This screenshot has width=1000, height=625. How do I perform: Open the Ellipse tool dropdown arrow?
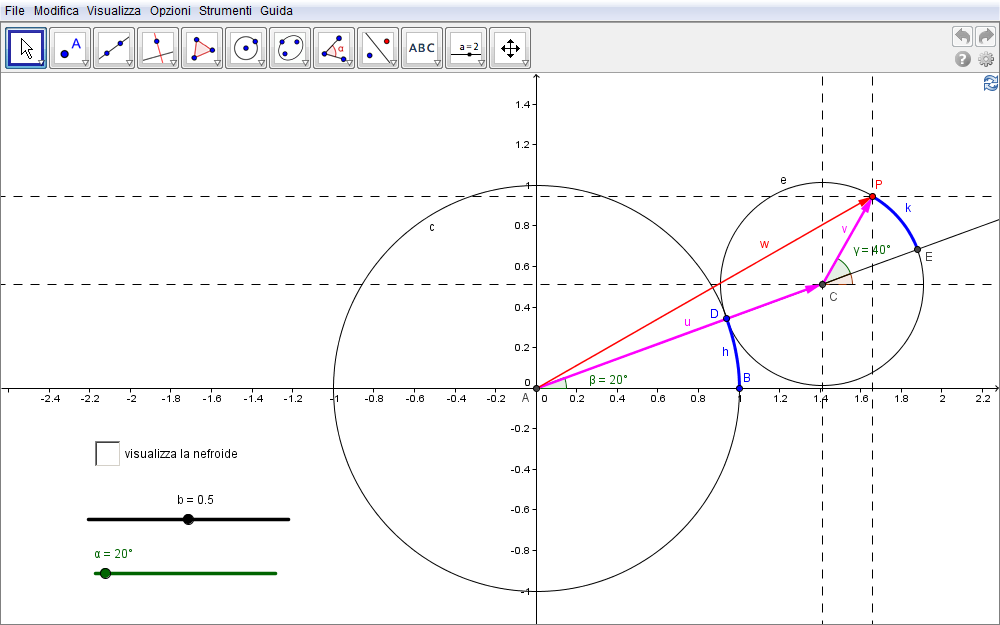pos(306,63)
